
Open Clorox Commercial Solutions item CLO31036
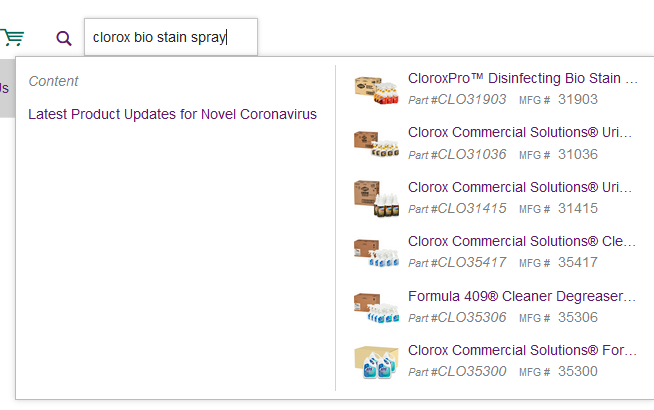pyautogui.click(x=520, y=132)
